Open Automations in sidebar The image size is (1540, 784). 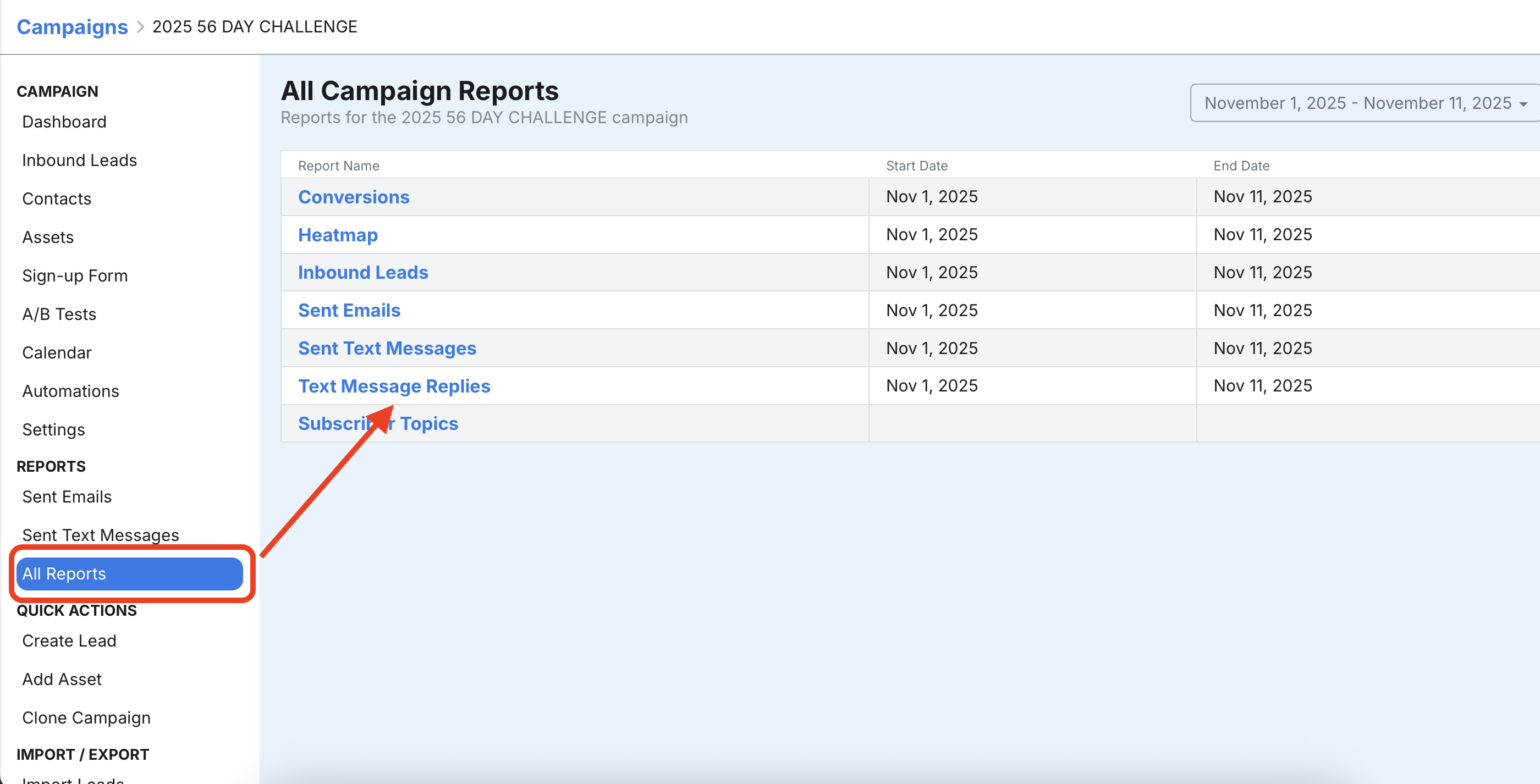[x=70, y=391]
